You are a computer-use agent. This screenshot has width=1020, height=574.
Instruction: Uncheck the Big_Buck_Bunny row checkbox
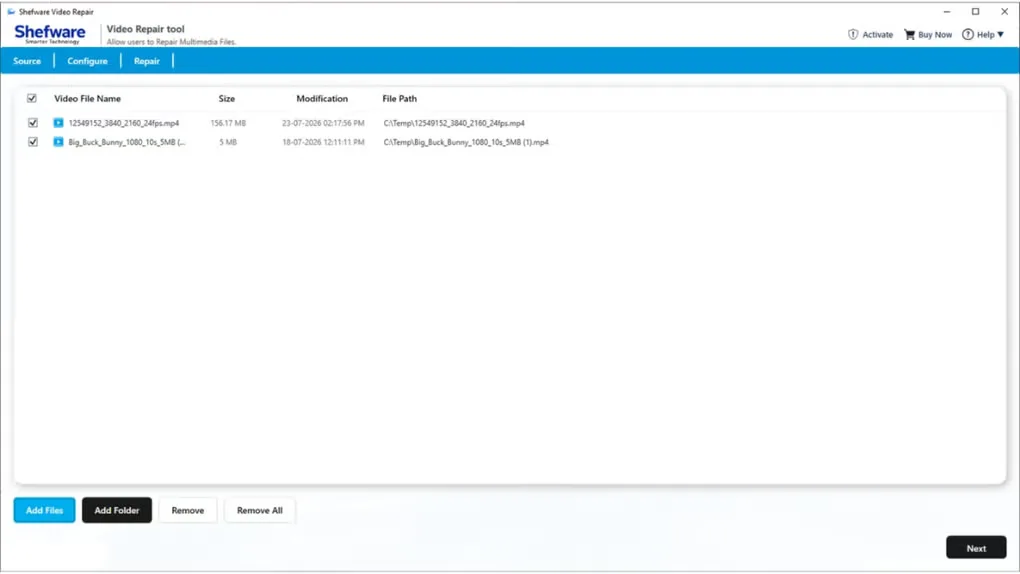(x=33, y=142)
